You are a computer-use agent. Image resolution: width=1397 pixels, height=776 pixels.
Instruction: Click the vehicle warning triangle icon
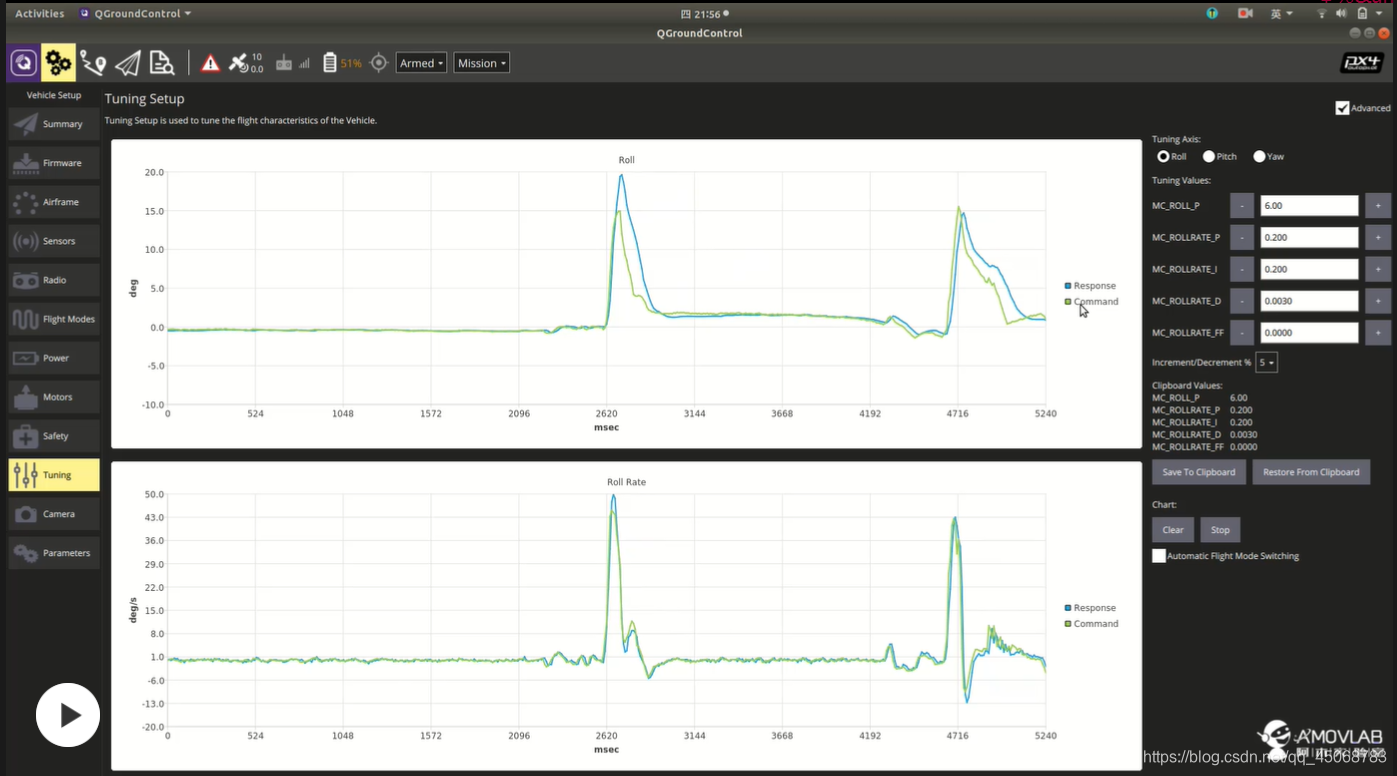[x=210, y=63]
